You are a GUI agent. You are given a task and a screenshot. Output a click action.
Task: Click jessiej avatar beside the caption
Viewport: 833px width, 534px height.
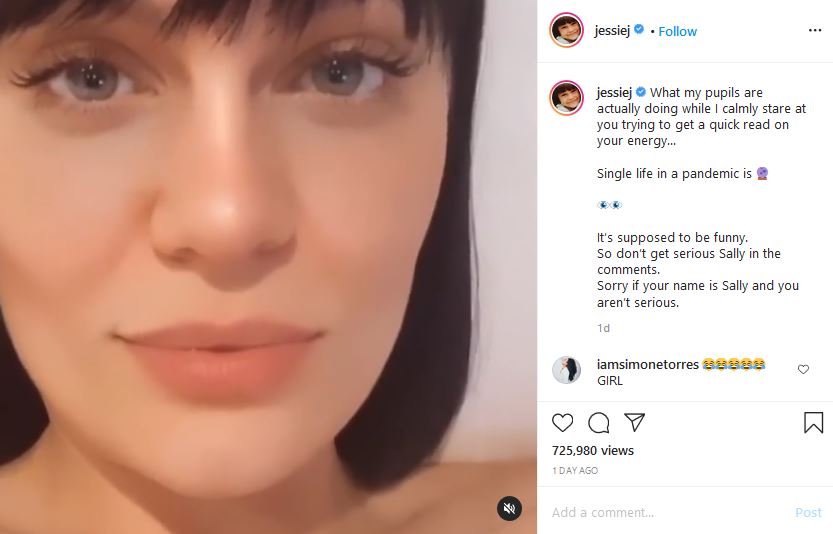(x=566, y=98)
